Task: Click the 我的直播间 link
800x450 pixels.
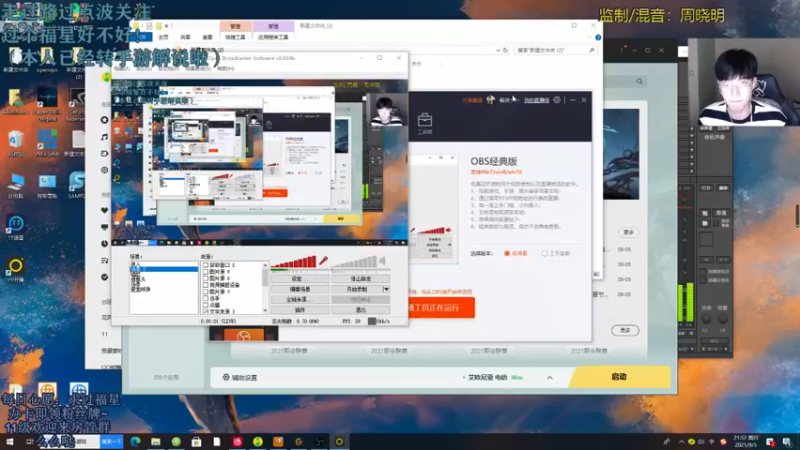Action: pyautogui.click(x=537, y=101)
